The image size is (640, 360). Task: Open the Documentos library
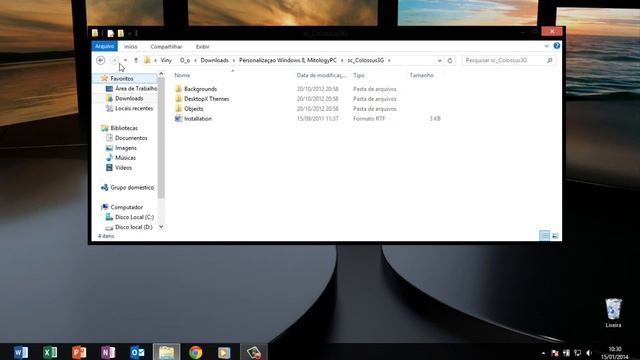131,138
